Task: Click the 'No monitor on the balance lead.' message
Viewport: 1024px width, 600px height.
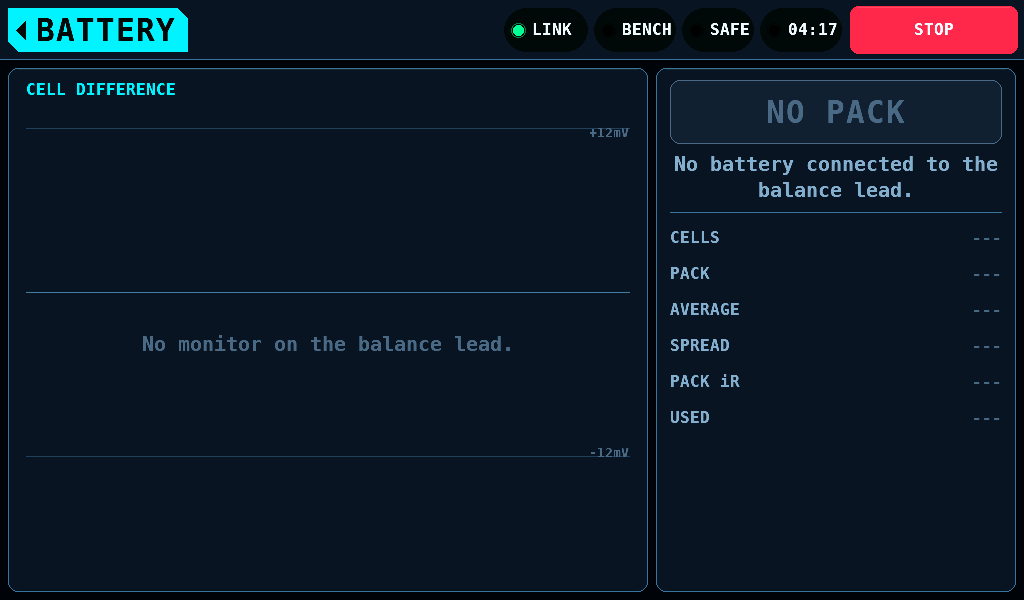Action: coord(327,344)
